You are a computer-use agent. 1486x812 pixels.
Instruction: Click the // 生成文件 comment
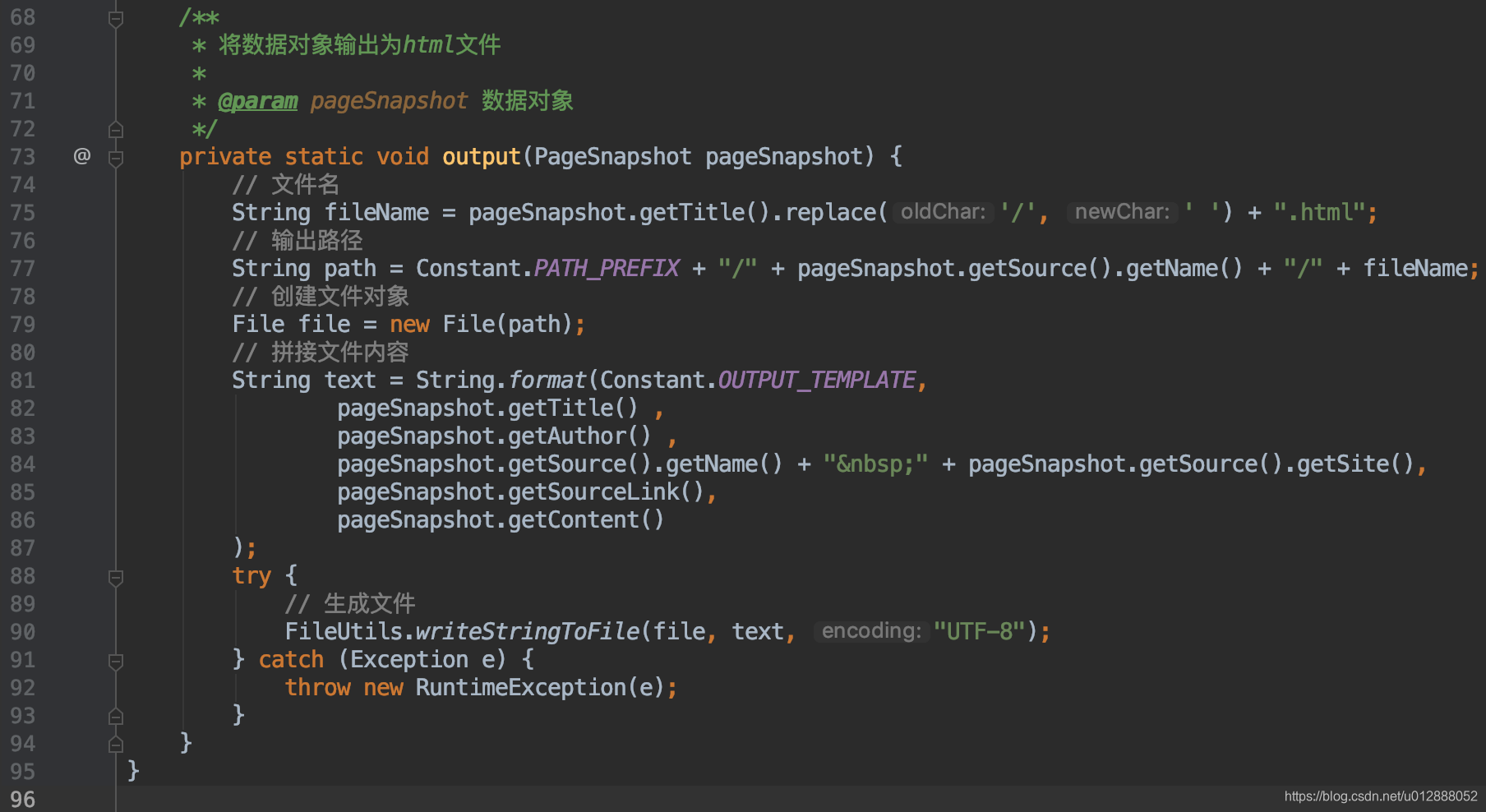(350, 604)
